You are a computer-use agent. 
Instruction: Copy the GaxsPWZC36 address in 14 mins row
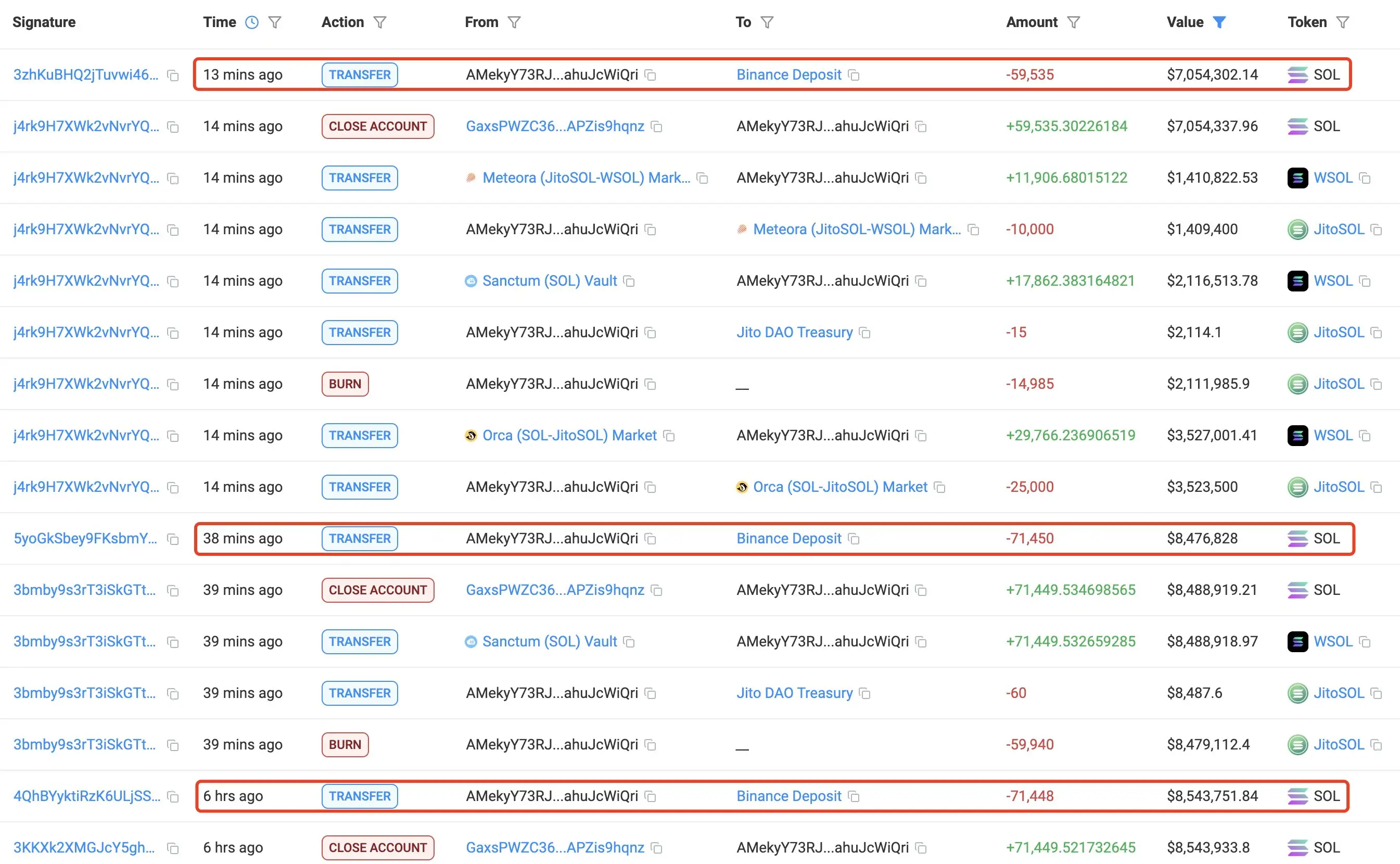tap(657, 127)
